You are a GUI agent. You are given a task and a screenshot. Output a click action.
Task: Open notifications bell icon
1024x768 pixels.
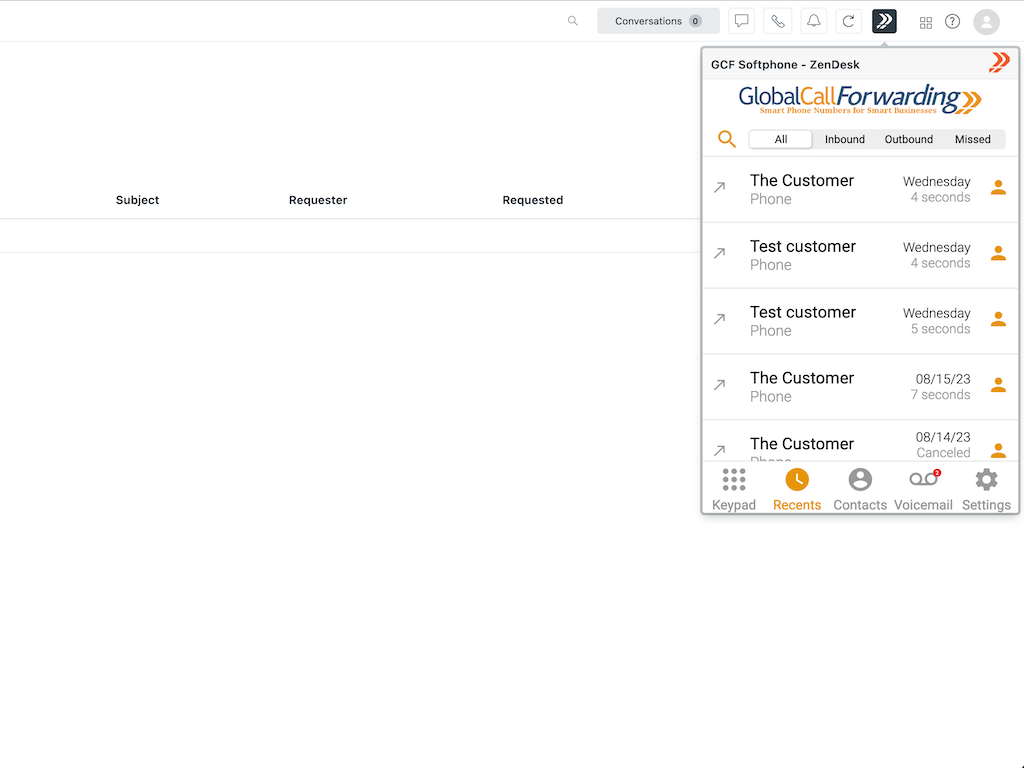click(814, 21)
